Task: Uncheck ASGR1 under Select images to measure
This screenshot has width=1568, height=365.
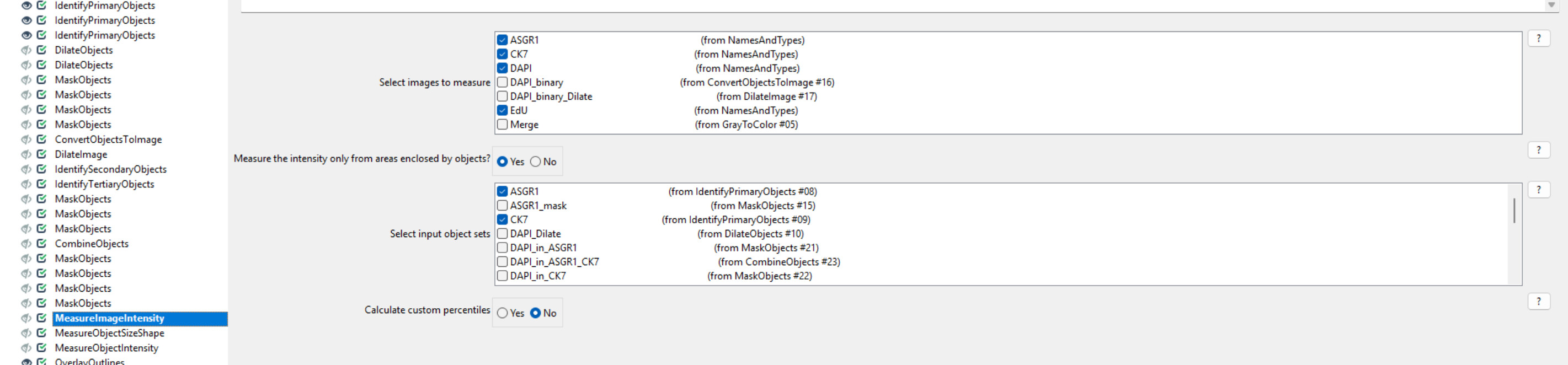Action: point(503,40)
